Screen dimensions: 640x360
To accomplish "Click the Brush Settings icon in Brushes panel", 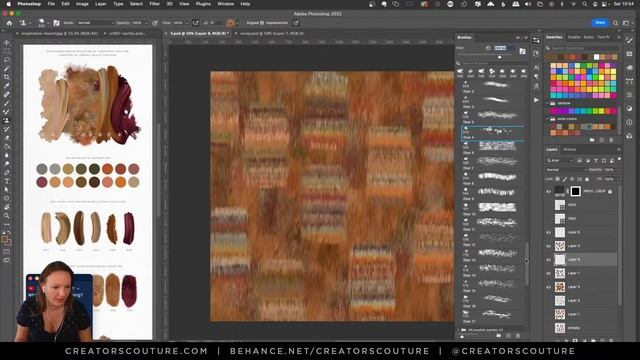I will pyautogui.click(x=522, y=51).
